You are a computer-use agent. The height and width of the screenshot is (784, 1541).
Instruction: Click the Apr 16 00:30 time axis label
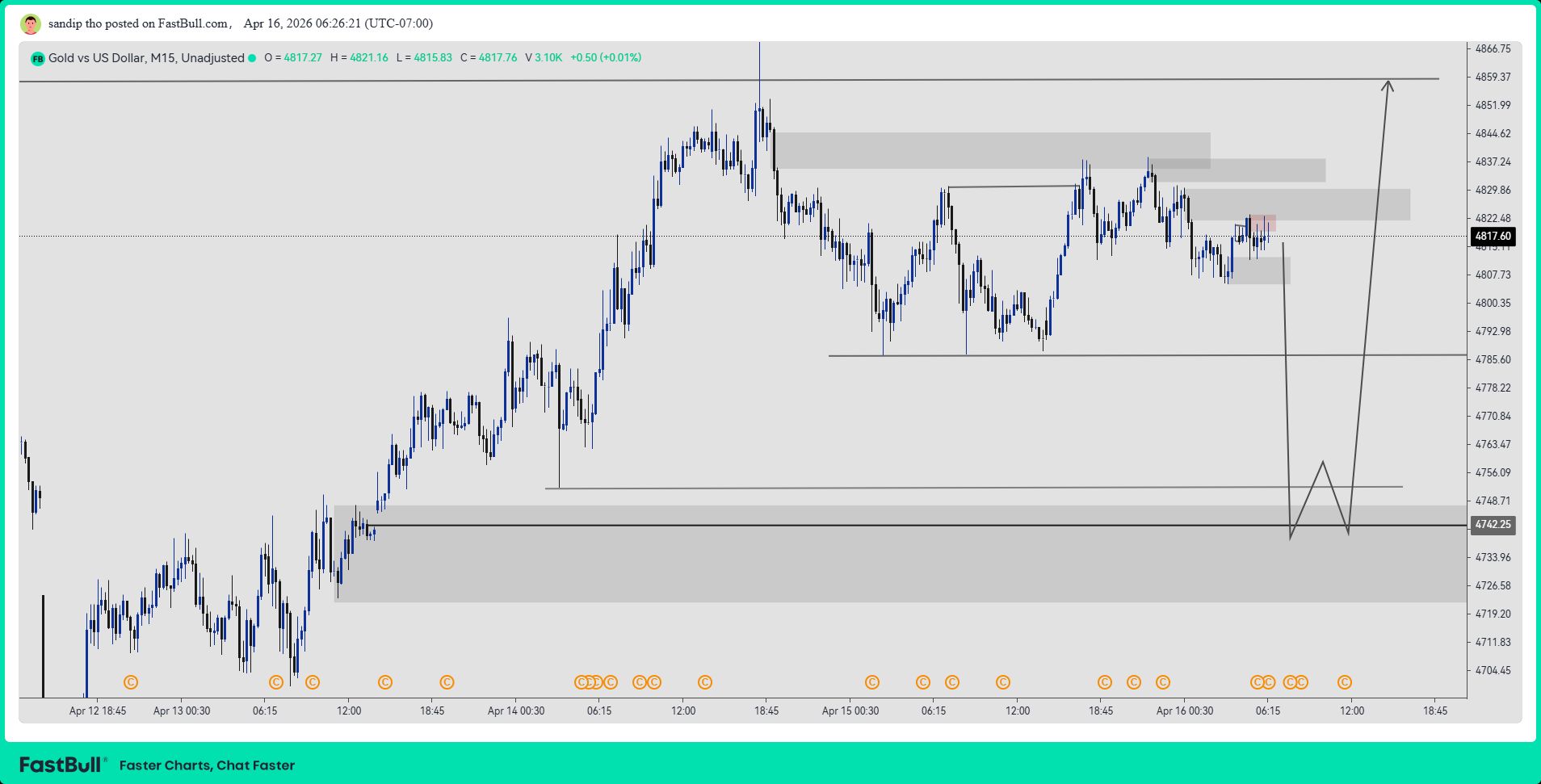[1184, 711]
